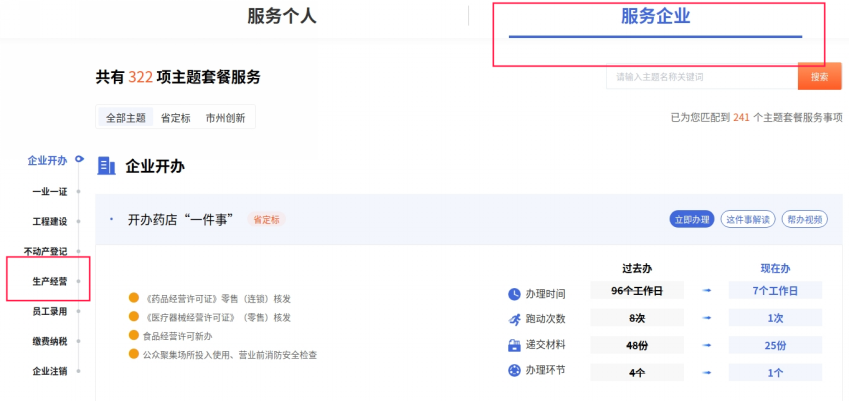
Task: Click the clock icon beside 办理时间
Action: pos(514,294)
